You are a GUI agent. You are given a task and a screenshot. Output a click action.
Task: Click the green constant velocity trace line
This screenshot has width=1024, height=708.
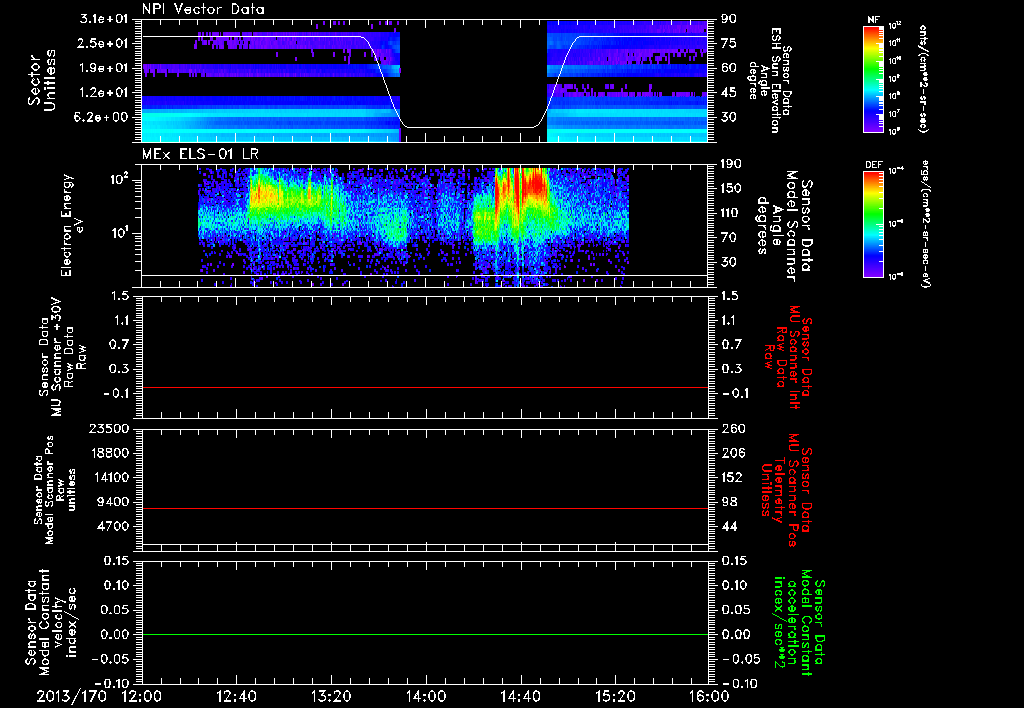(424, 634)
